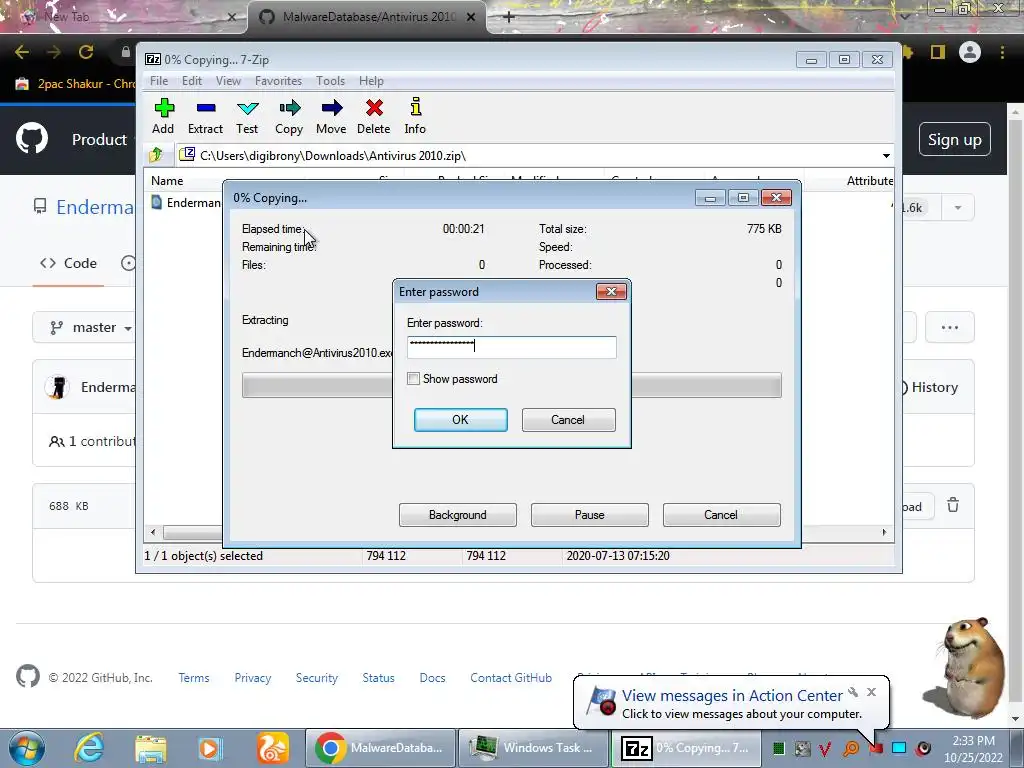Click the Chrome side panel icon
Screen dimensions: 1024x768
tap(938, 52)
